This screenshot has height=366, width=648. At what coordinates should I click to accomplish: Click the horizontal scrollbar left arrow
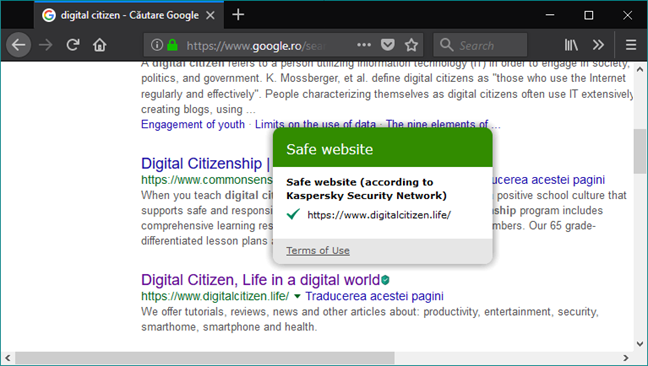coord(7,358)
